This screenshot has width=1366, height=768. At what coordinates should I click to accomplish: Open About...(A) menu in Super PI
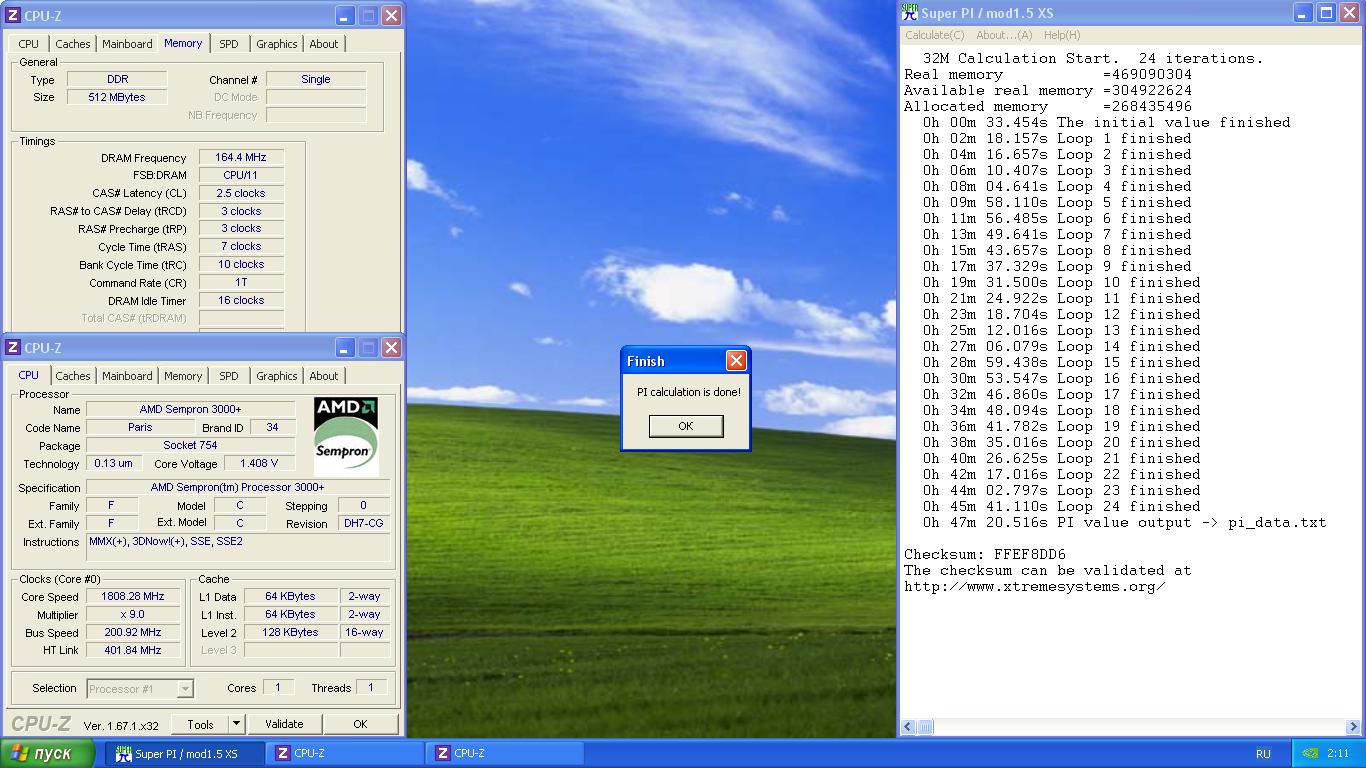1004,35
